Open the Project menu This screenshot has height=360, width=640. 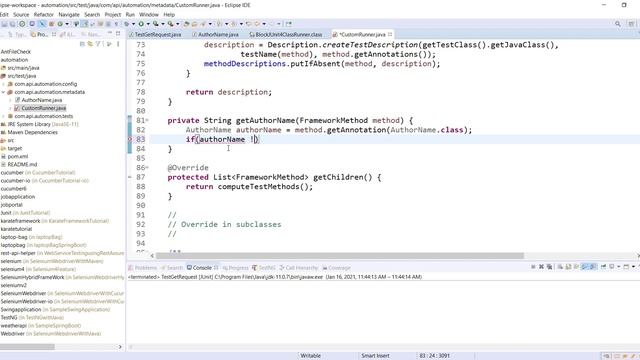pyautogui.click(x=113, y=14)
